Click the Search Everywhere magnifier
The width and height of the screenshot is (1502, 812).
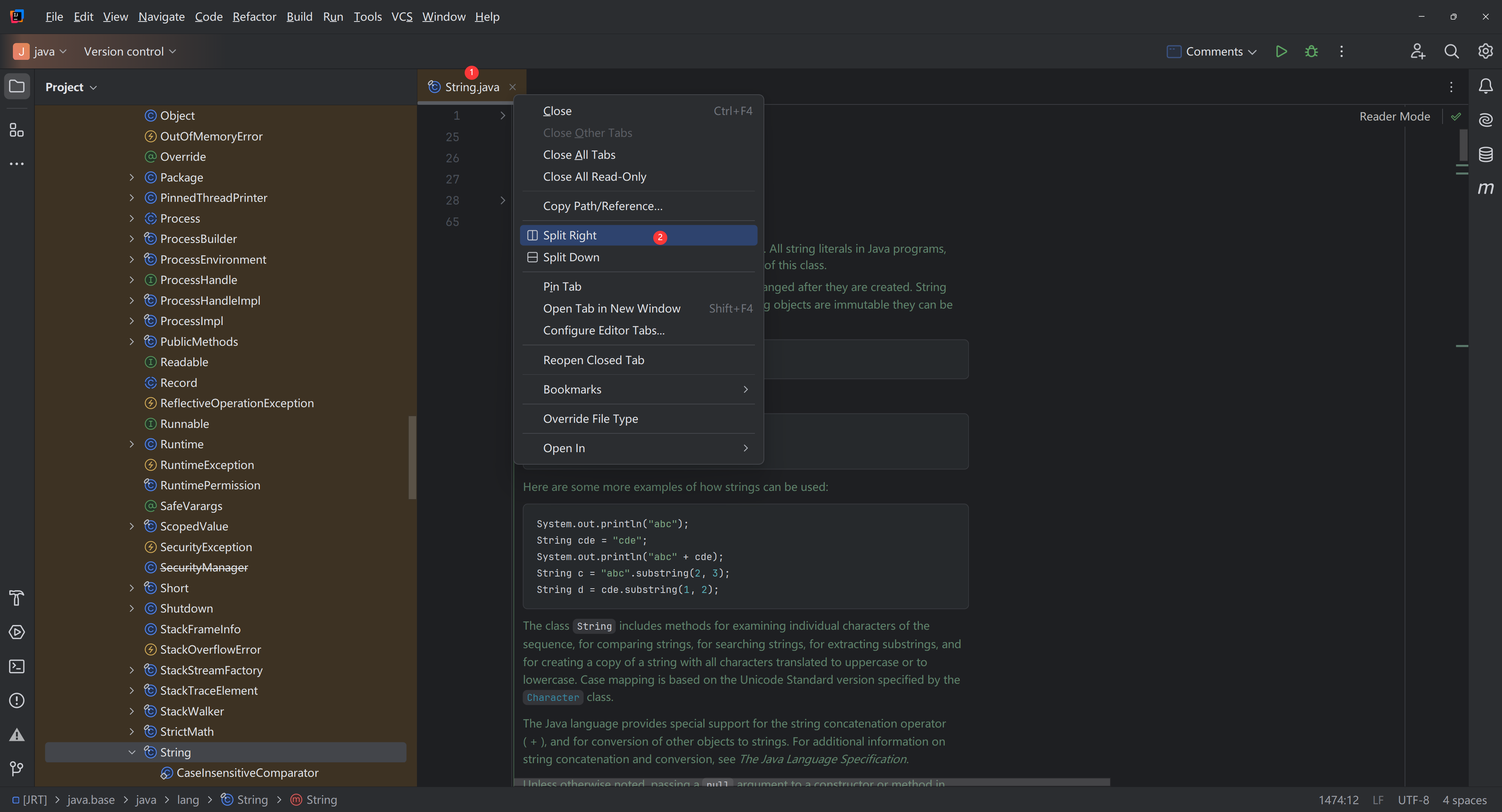(x=1451, y=51)
